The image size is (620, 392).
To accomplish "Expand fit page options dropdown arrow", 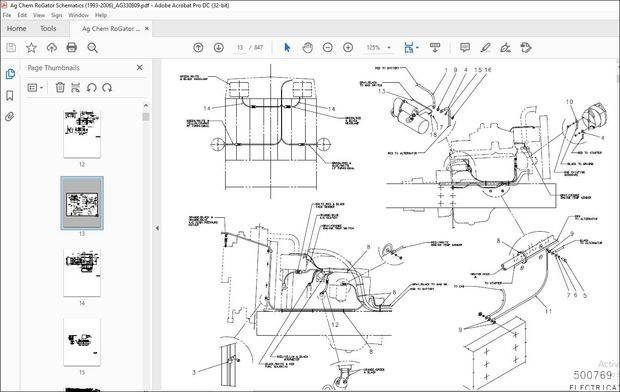I will (418, 48).
